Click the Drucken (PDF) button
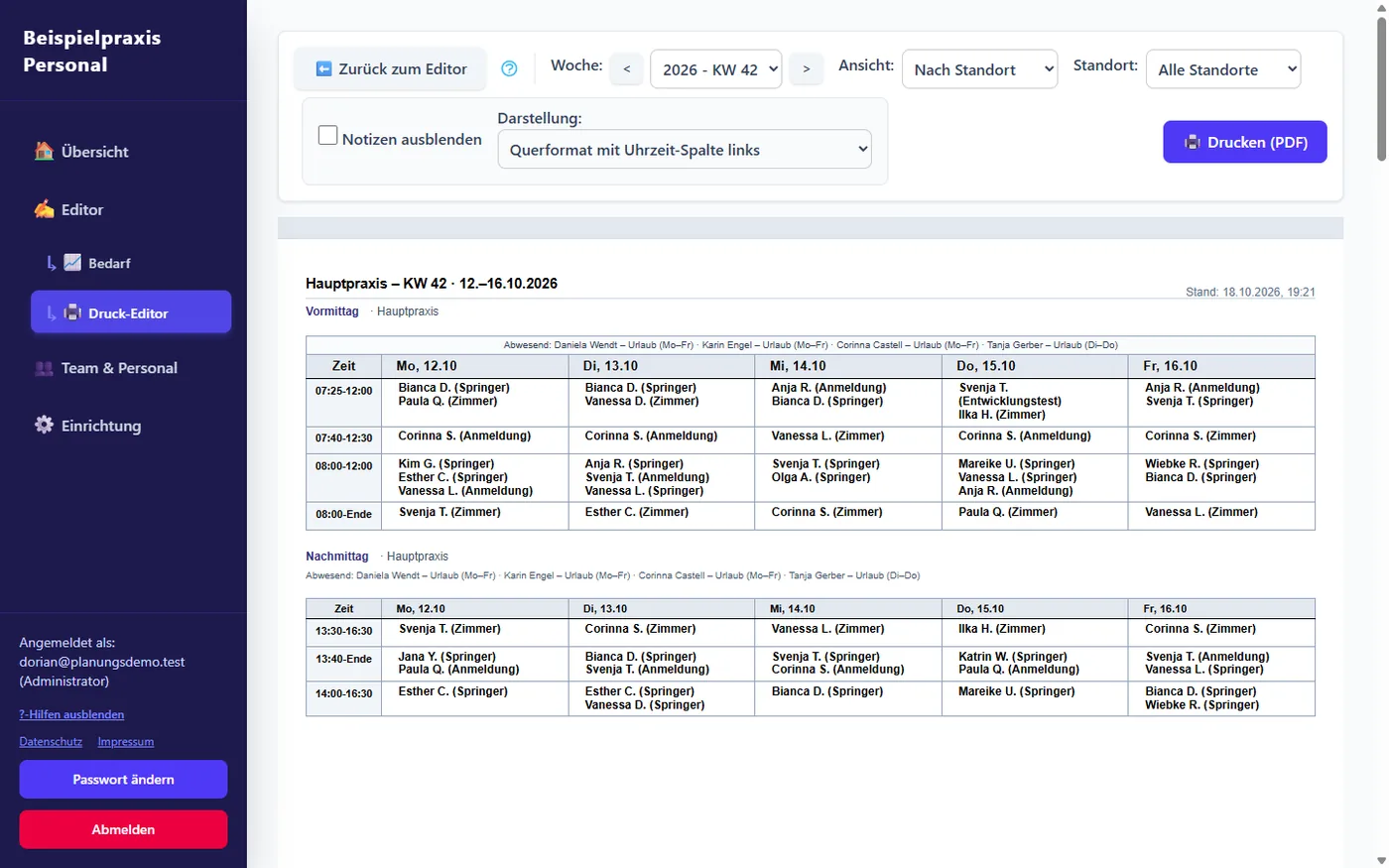Screen dimensions: 1389x868 (1244, 142)
